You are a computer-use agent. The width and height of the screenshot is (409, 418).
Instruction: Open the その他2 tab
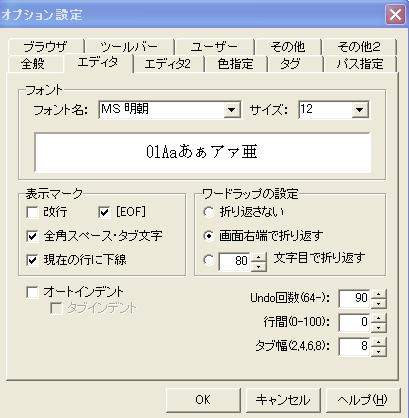(359, 47)
